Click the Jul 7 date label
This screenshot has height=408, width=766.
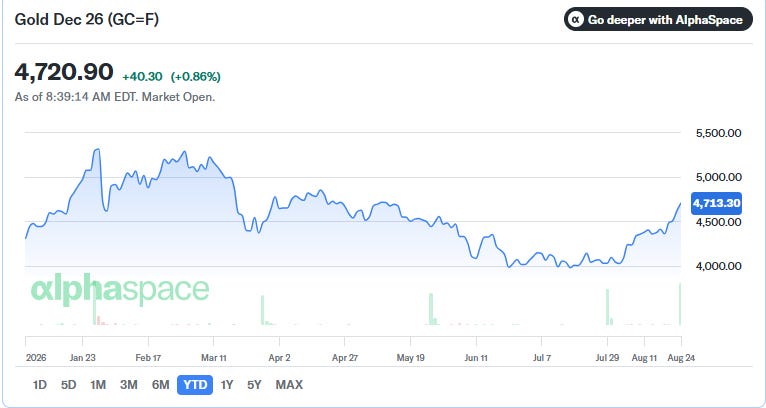click(542, 358)
